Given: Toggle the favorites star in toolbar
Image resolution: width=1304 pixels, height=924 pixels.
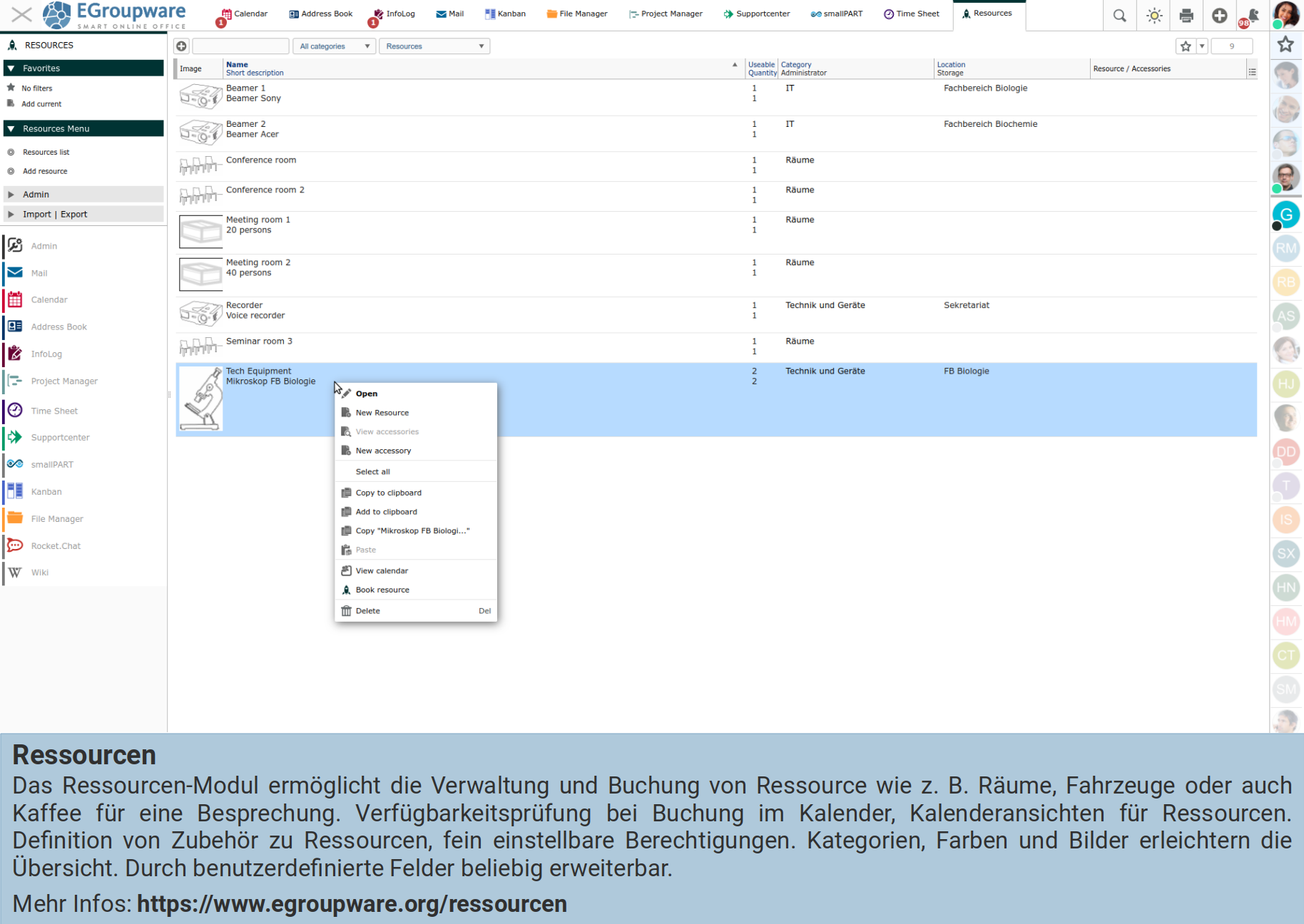Looking at the screenshot, I should 1186,46.
